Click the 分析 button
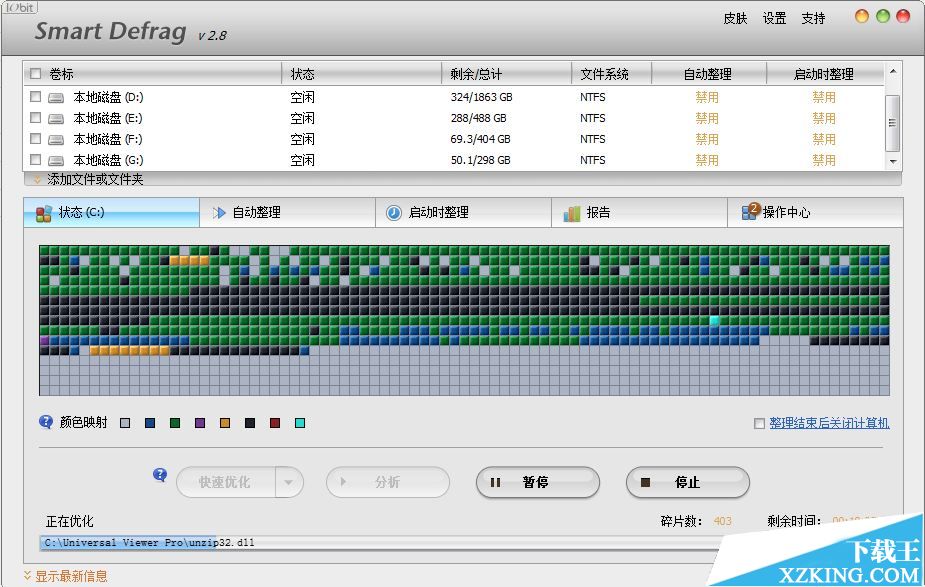The image size is (925, 587). coord(388,483)
